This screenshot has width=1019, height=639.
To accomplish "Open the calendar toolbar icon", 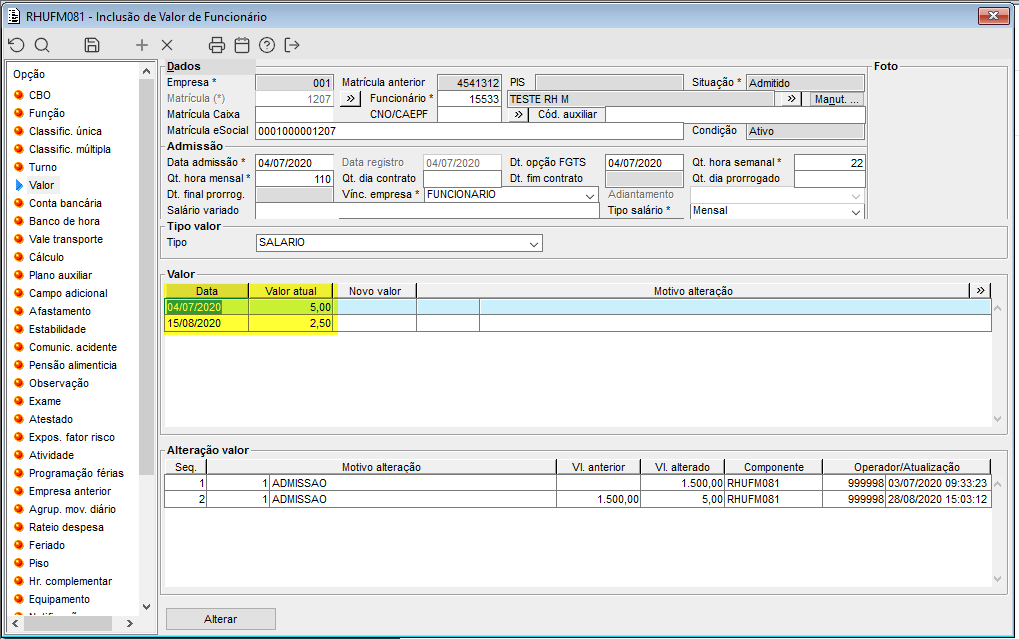I will click(x=242, y=45).
